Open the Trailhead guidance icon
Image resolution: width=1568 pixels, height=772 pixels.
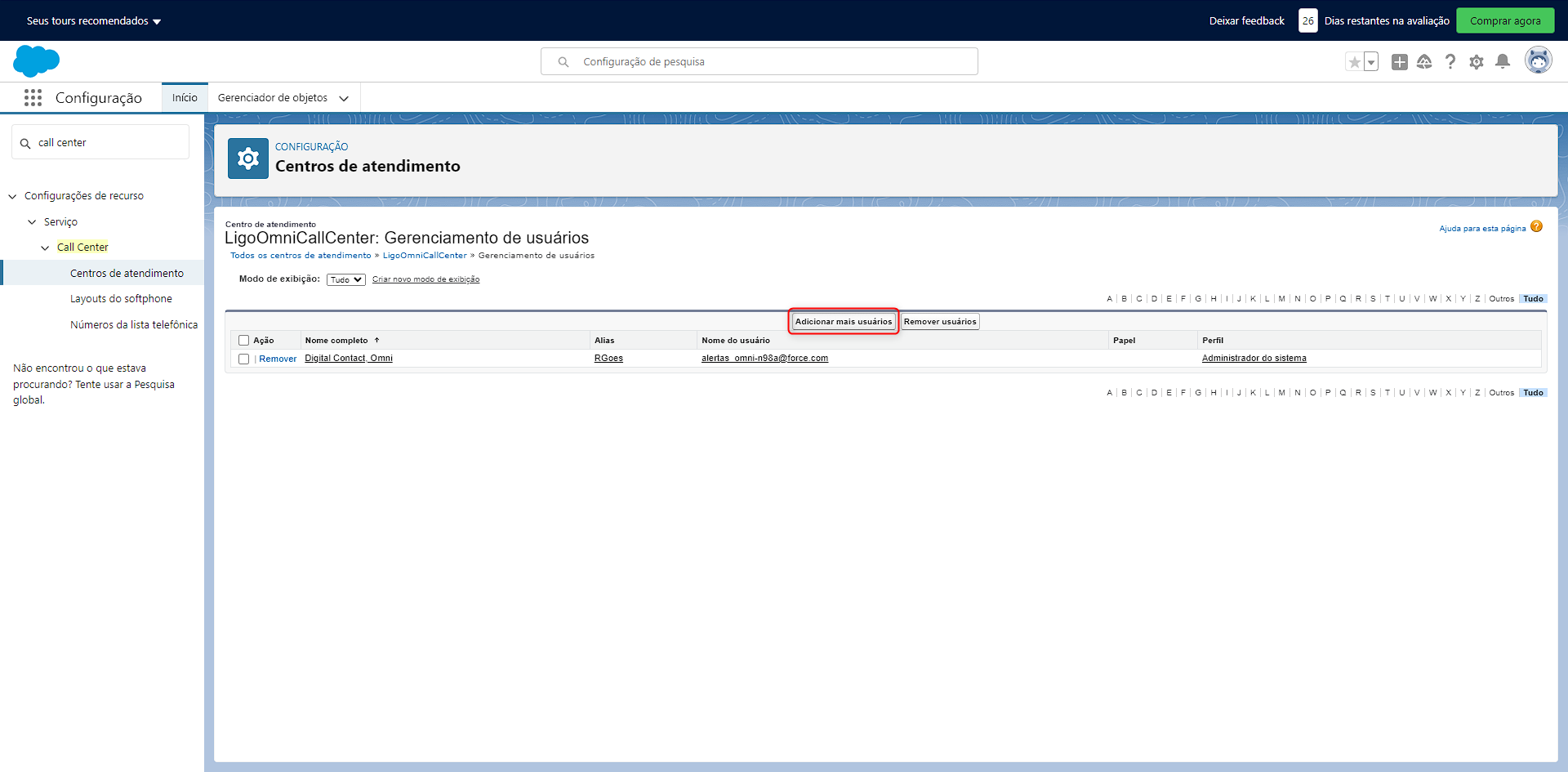pyautogui.click(x=1424, y=62)
